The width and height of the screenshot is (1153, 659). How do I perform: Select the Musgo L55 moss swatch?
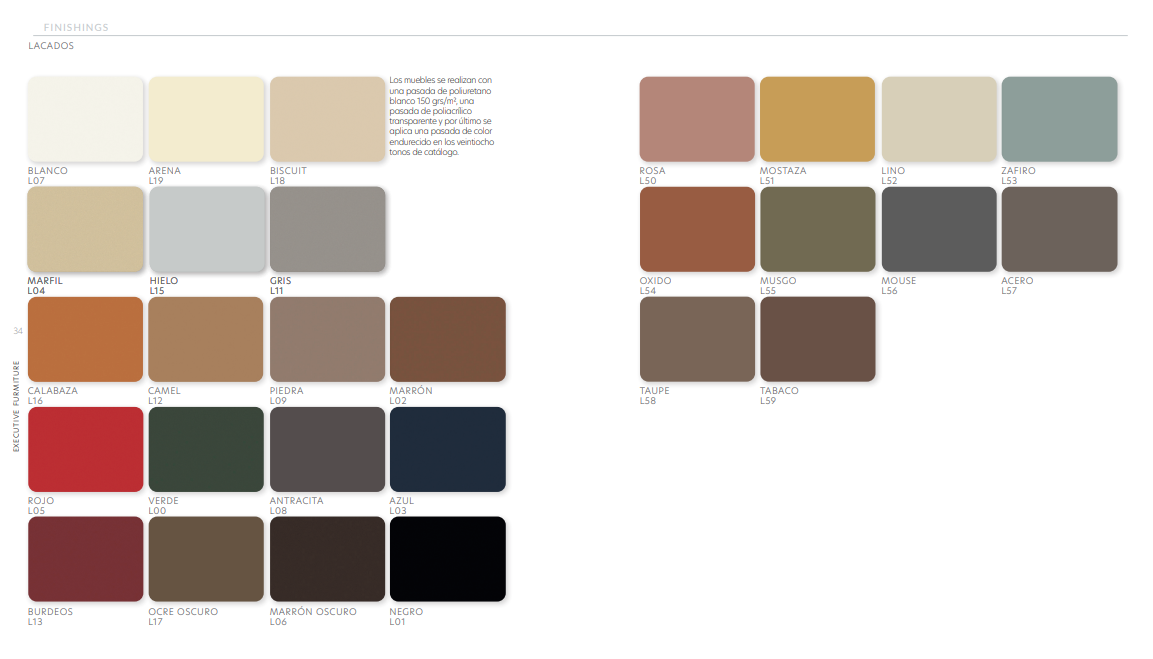click(x=817, y=229)
